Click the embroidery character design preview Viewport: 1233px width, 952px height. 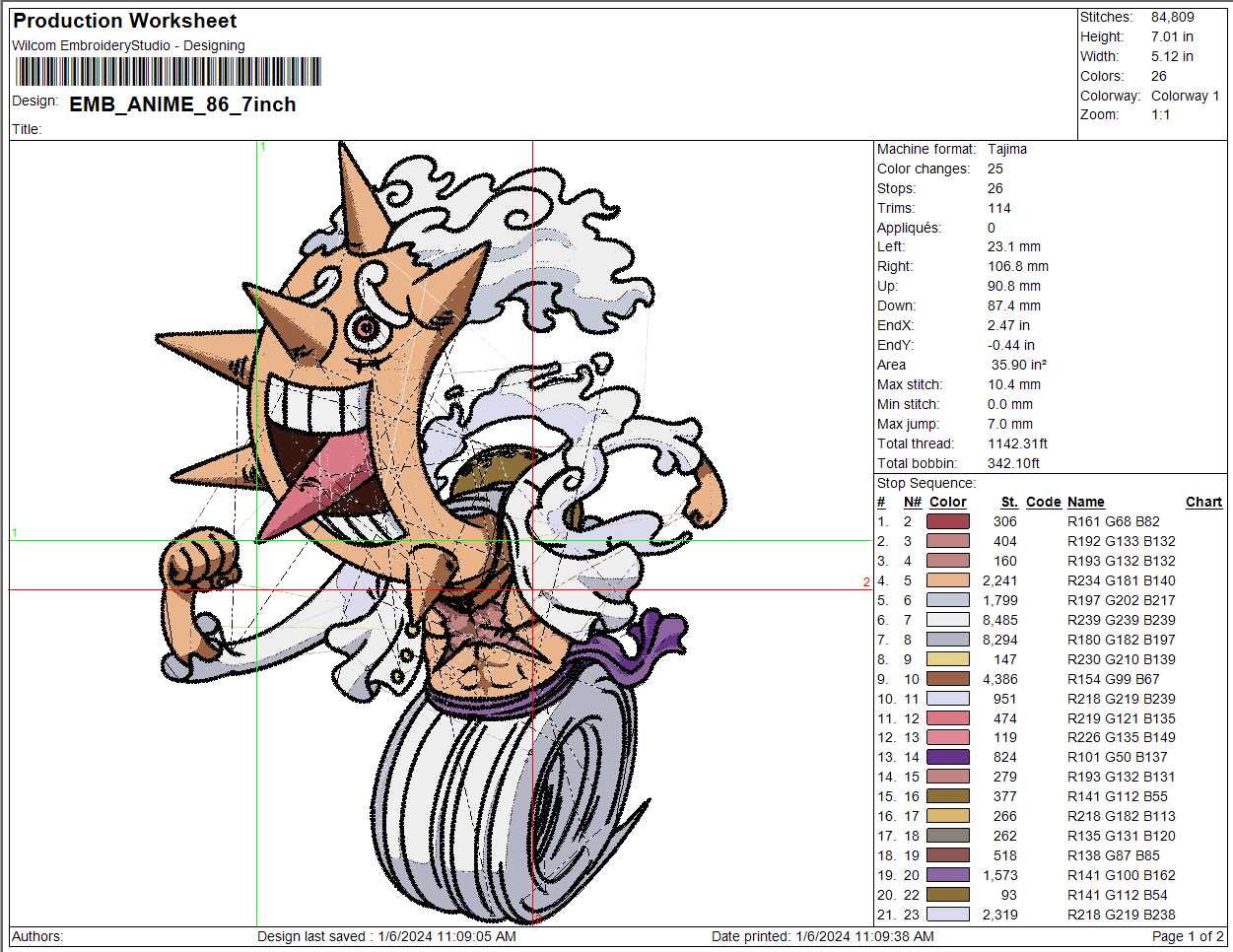[444, 532]
